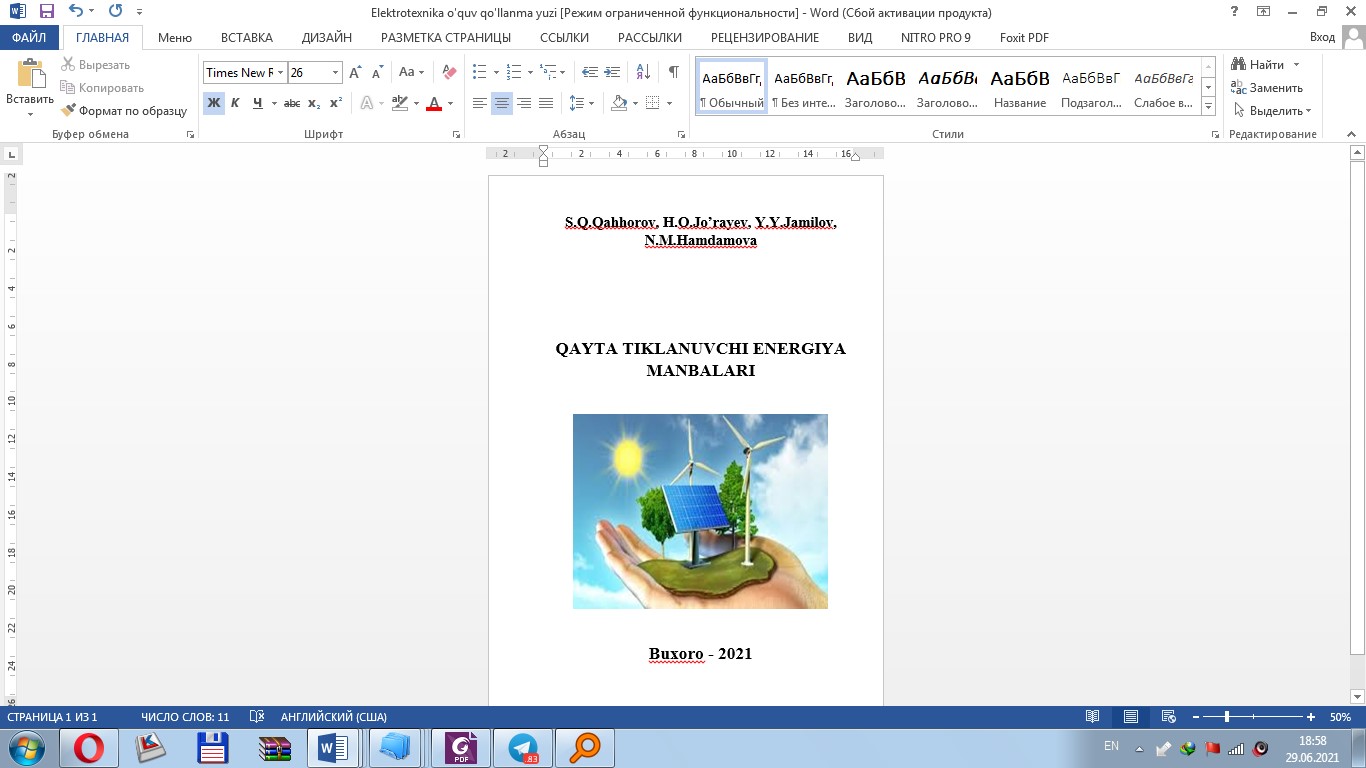This screenshot has height=768, width=1366.
Task: Toggle center alignment of paragraph
Action: click(502, 103)
